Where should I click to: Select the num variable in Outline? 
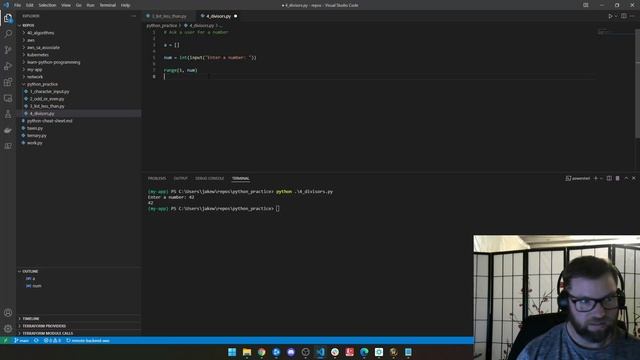coord(37,286)
